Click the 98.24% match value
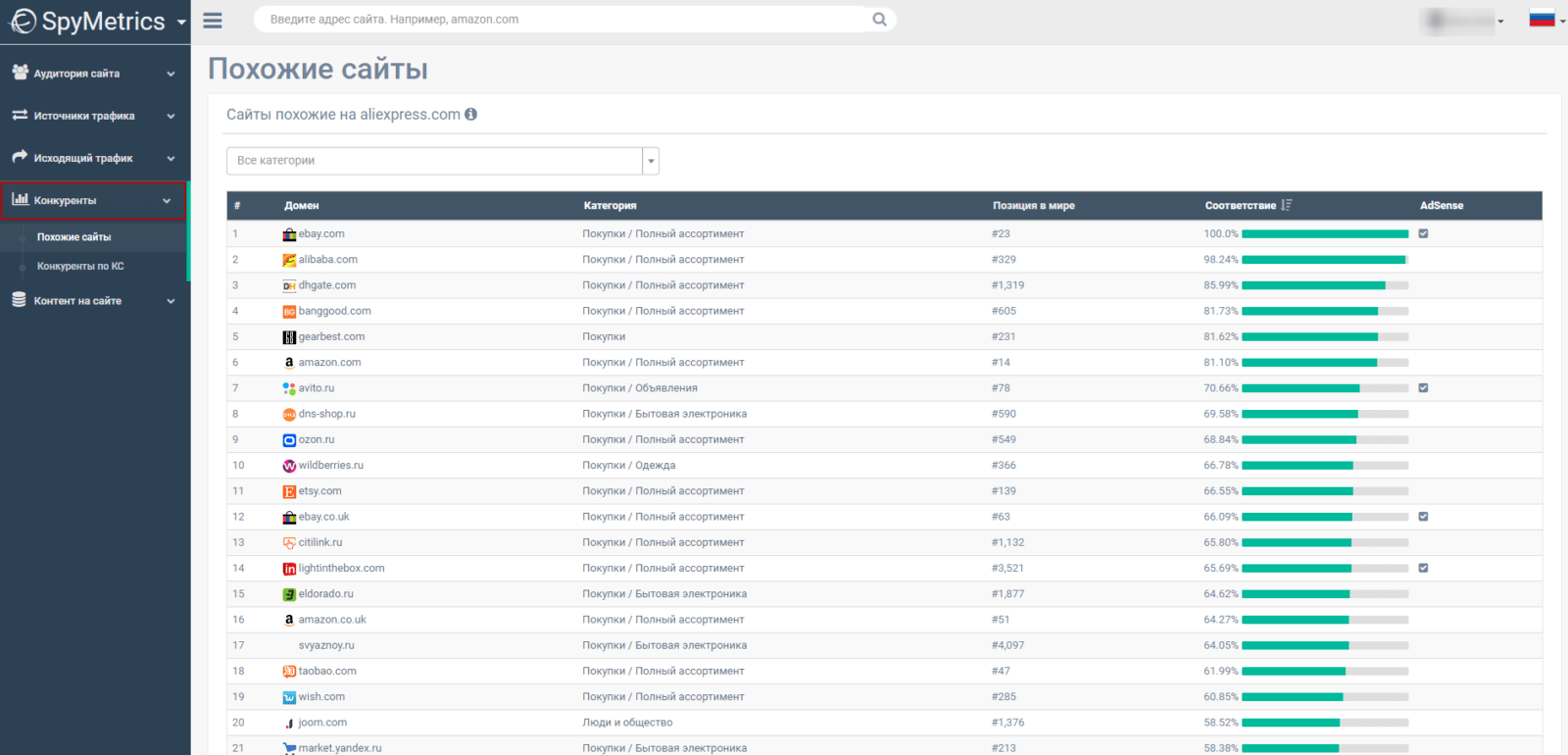The height and width of the screenshot is (755, 1568). [1221, 260]
